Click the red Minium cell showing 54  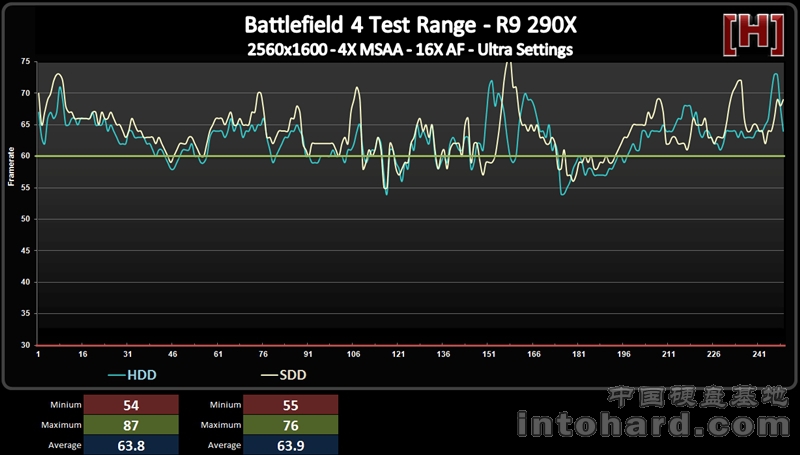[x=131, y=405]
